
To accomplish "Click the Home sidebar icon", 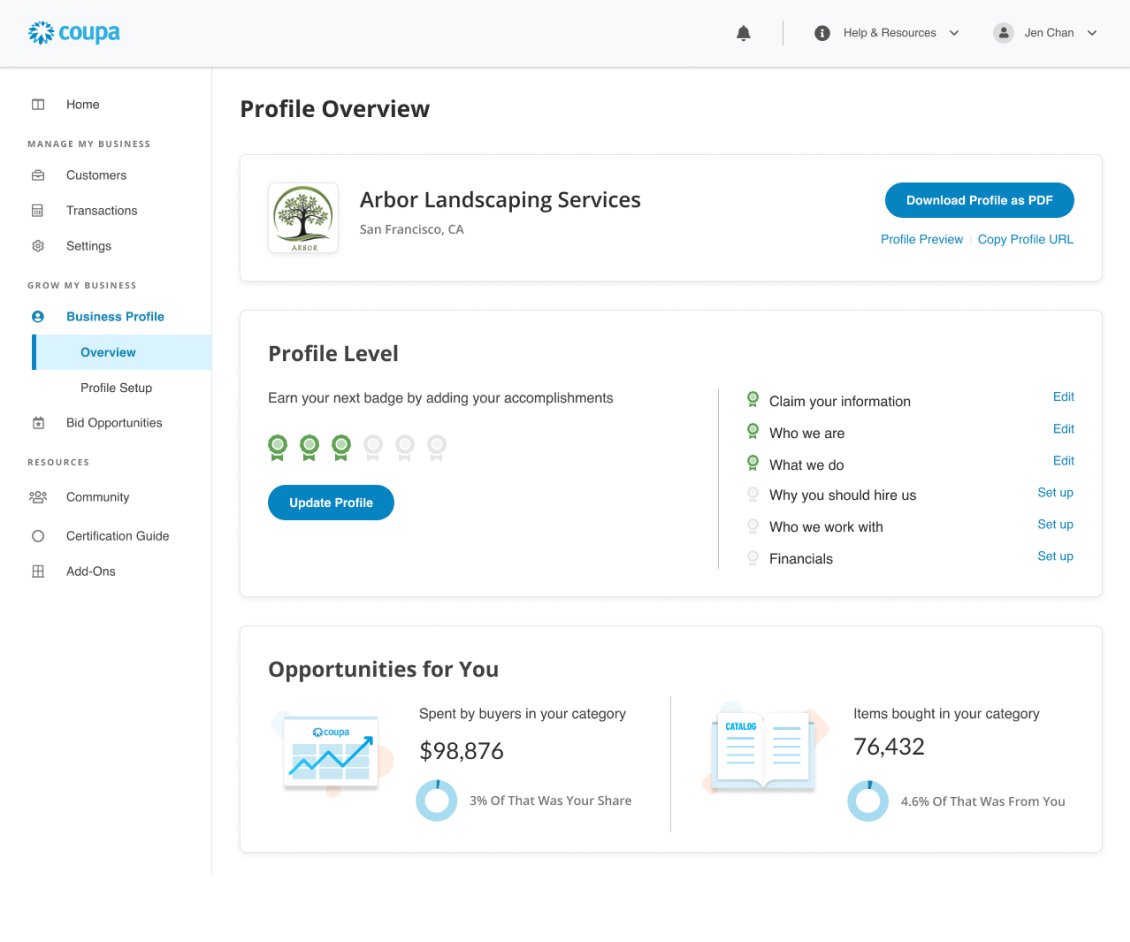I will [38, 104].
